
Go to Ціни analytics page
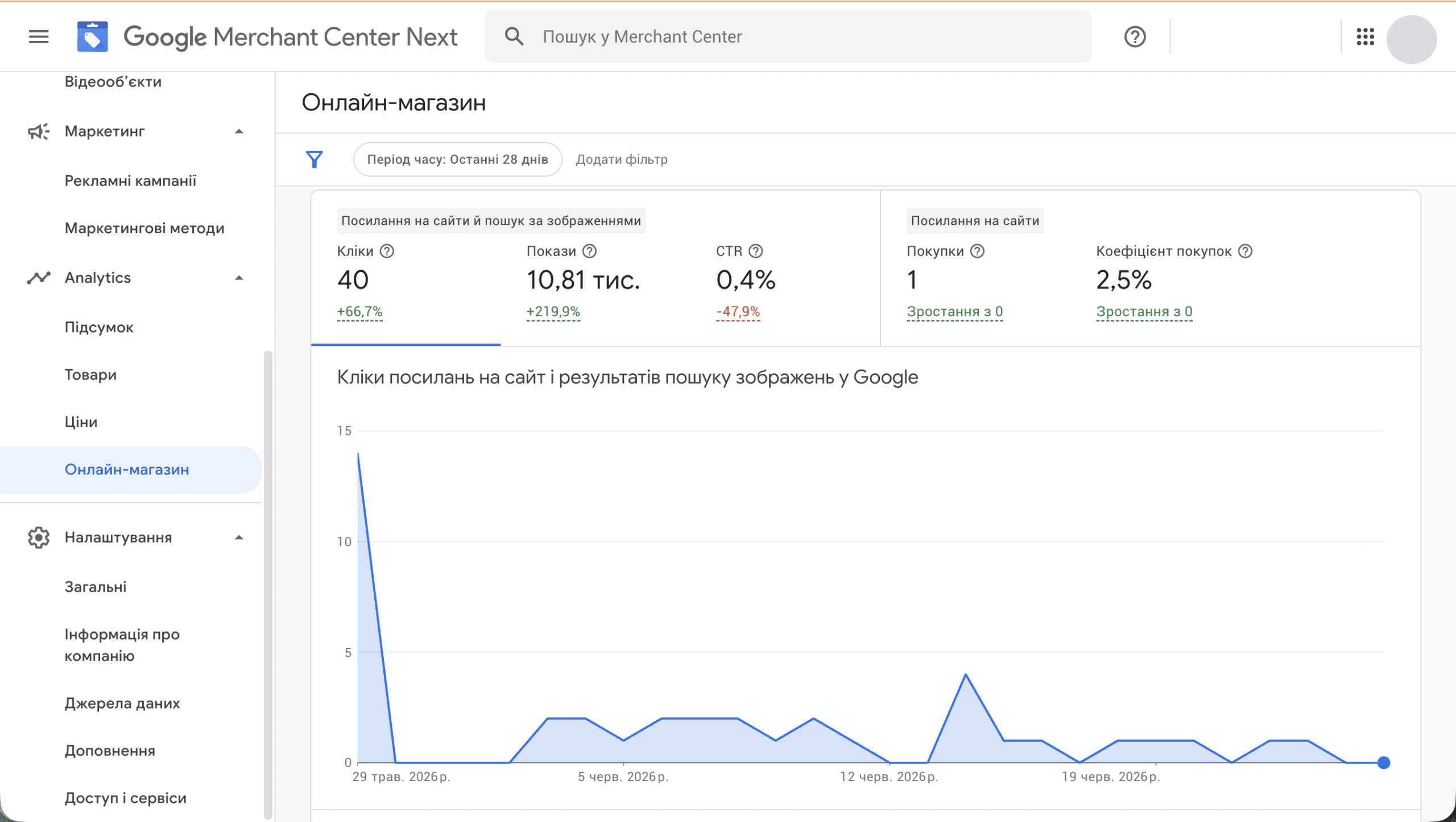81,422
